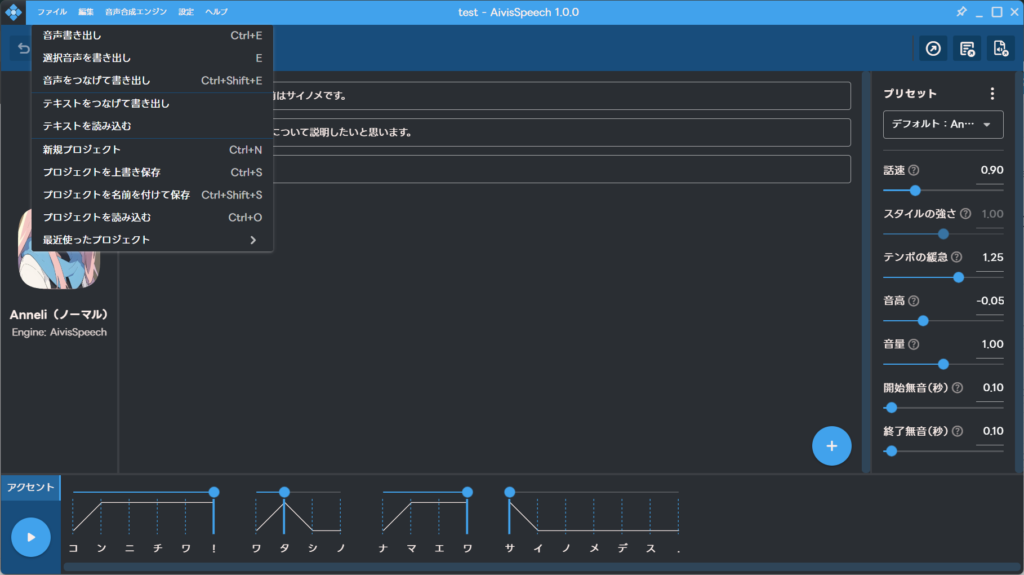Open the デフォルト preset dropdown

pyautogui.click(x=943, y=124)
